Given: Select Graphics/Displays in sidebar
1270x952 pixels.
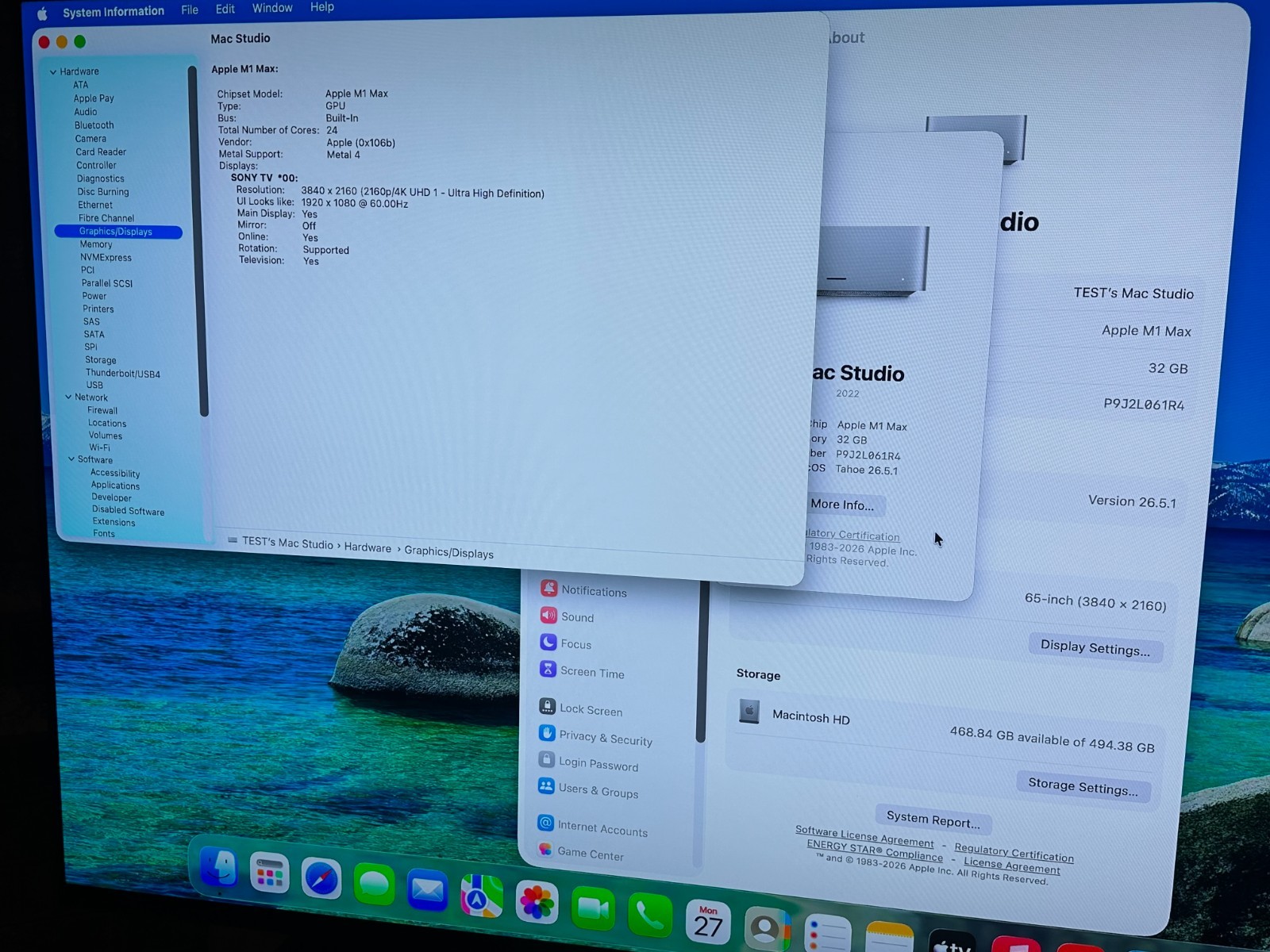Looking at the screenshot, I should [118, 232].
